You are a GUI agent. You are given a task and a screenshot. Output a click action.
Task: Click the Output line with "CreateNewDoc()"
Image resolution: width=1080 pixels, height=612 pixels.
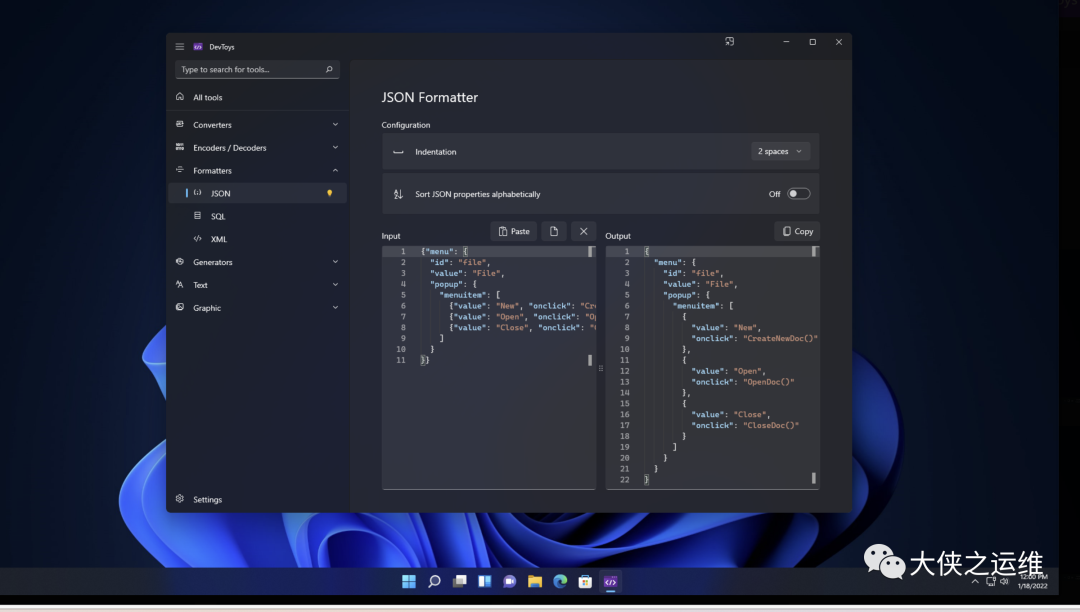(x=755, y=339)
